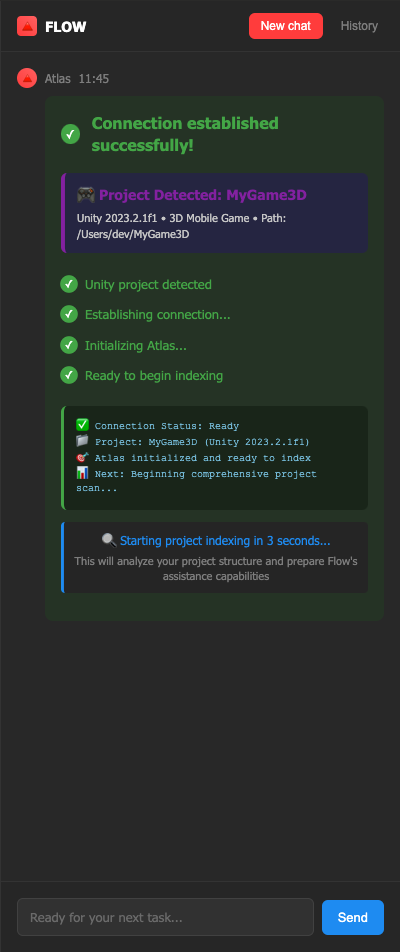The width and height of the screenshot is (400, 952).
Task: Click checkmark beside Ready to begin indexing
Action: (x=69, y=375)
